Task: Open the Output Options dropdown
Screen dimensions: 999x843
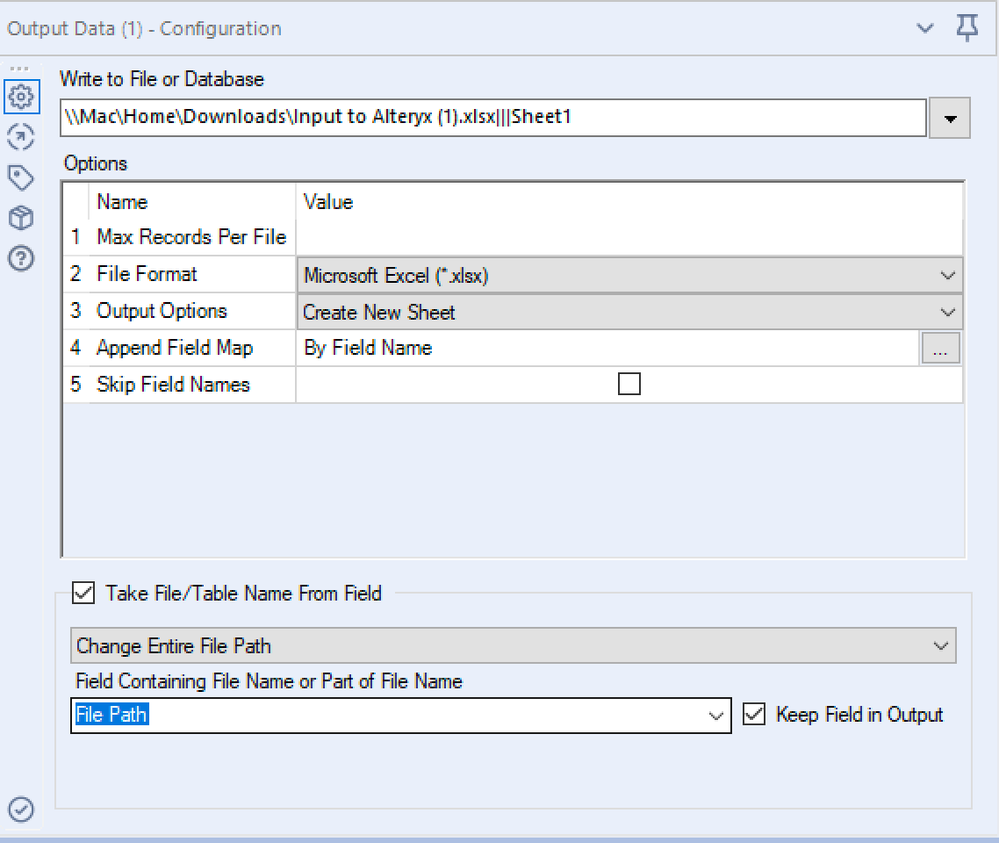Action: tap(630, 312)
